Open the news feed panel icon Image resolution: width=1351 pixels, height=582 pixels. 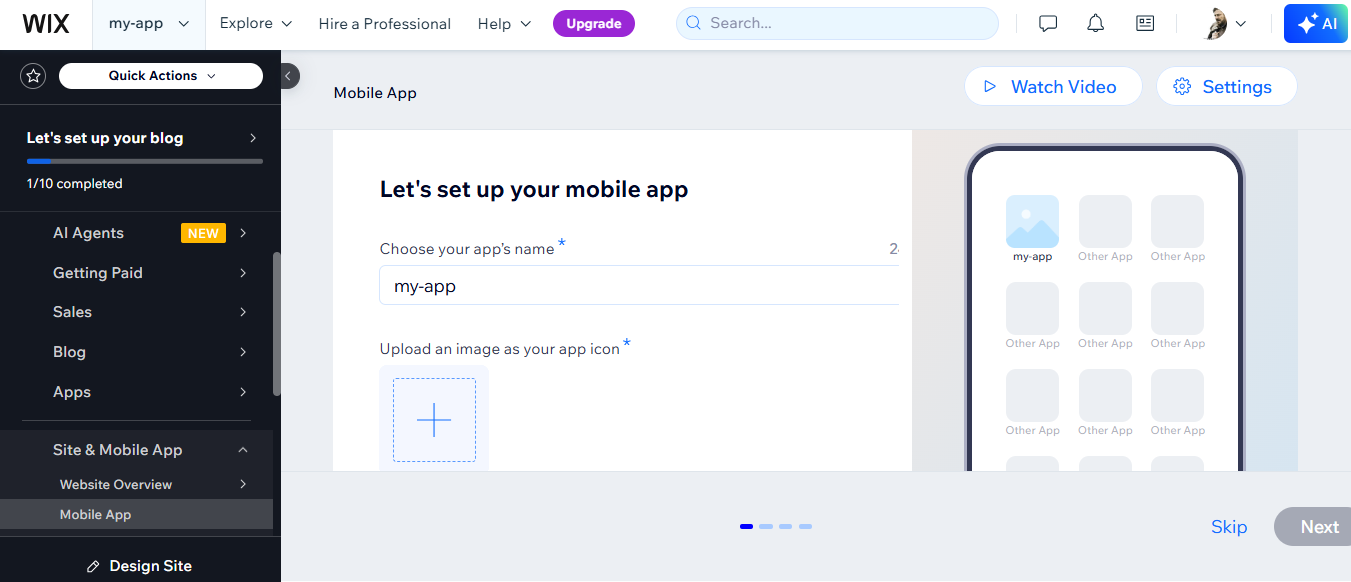point(1145,24)
